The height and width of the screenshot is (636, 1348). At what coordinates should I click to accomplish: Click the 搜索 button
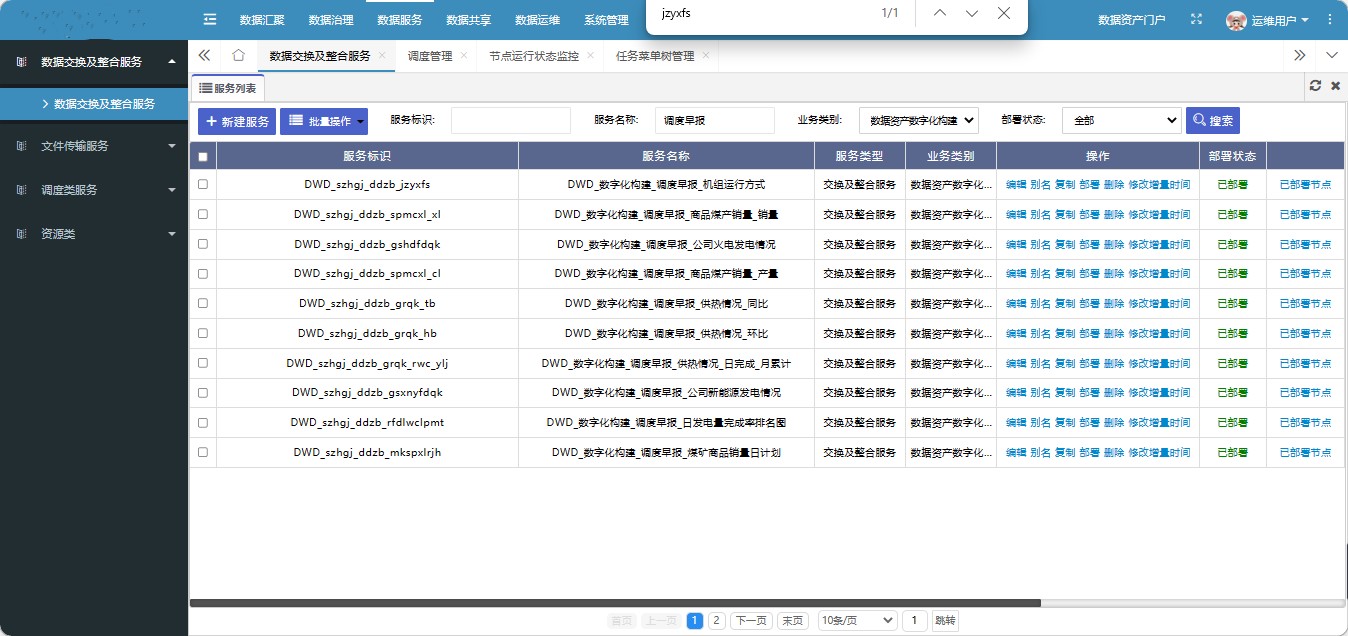click(1212, 121)
